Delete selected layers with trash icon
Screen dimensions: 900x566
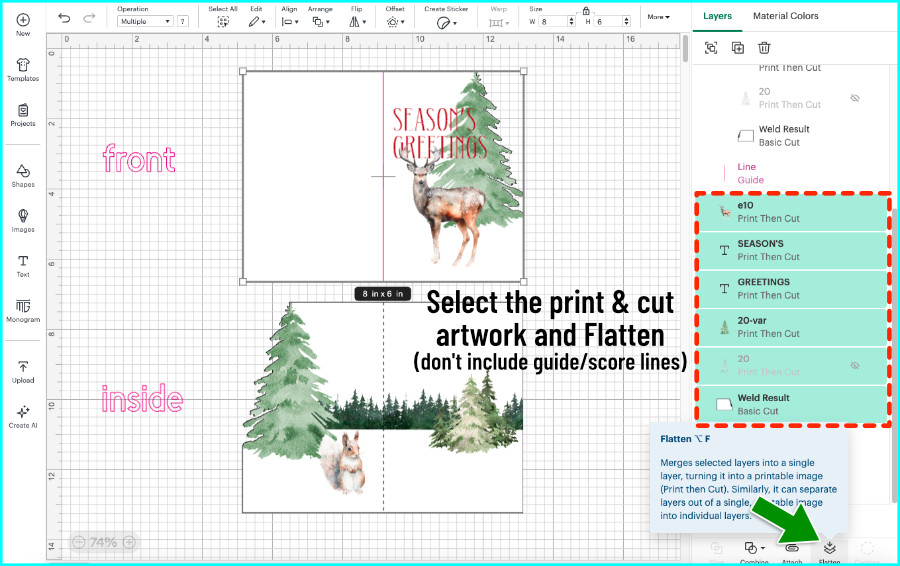[764, 48]
